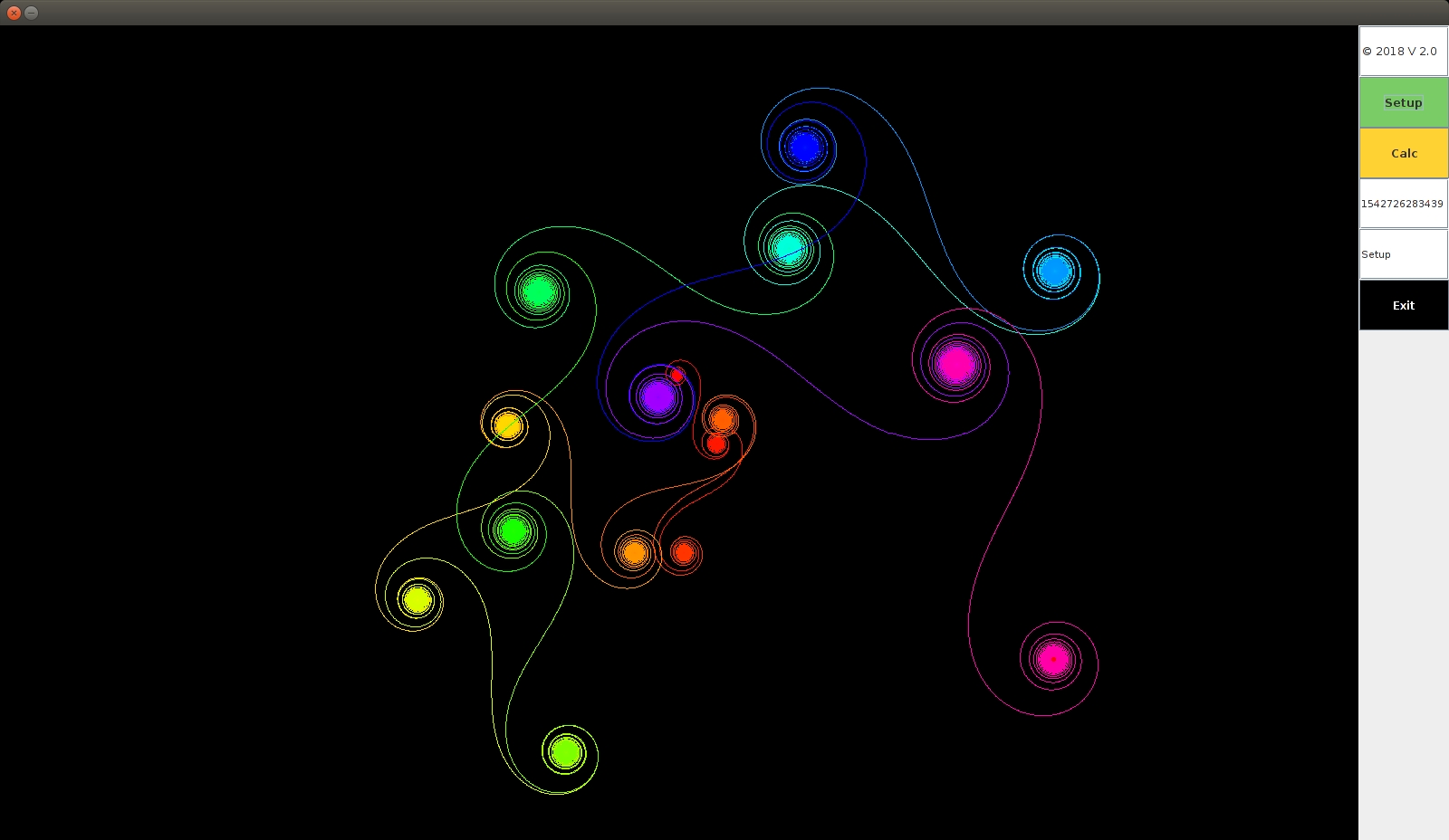Select the red-orange node right of orange node
The width and height of the screenshot is (1449, 840).
point(684,552)
